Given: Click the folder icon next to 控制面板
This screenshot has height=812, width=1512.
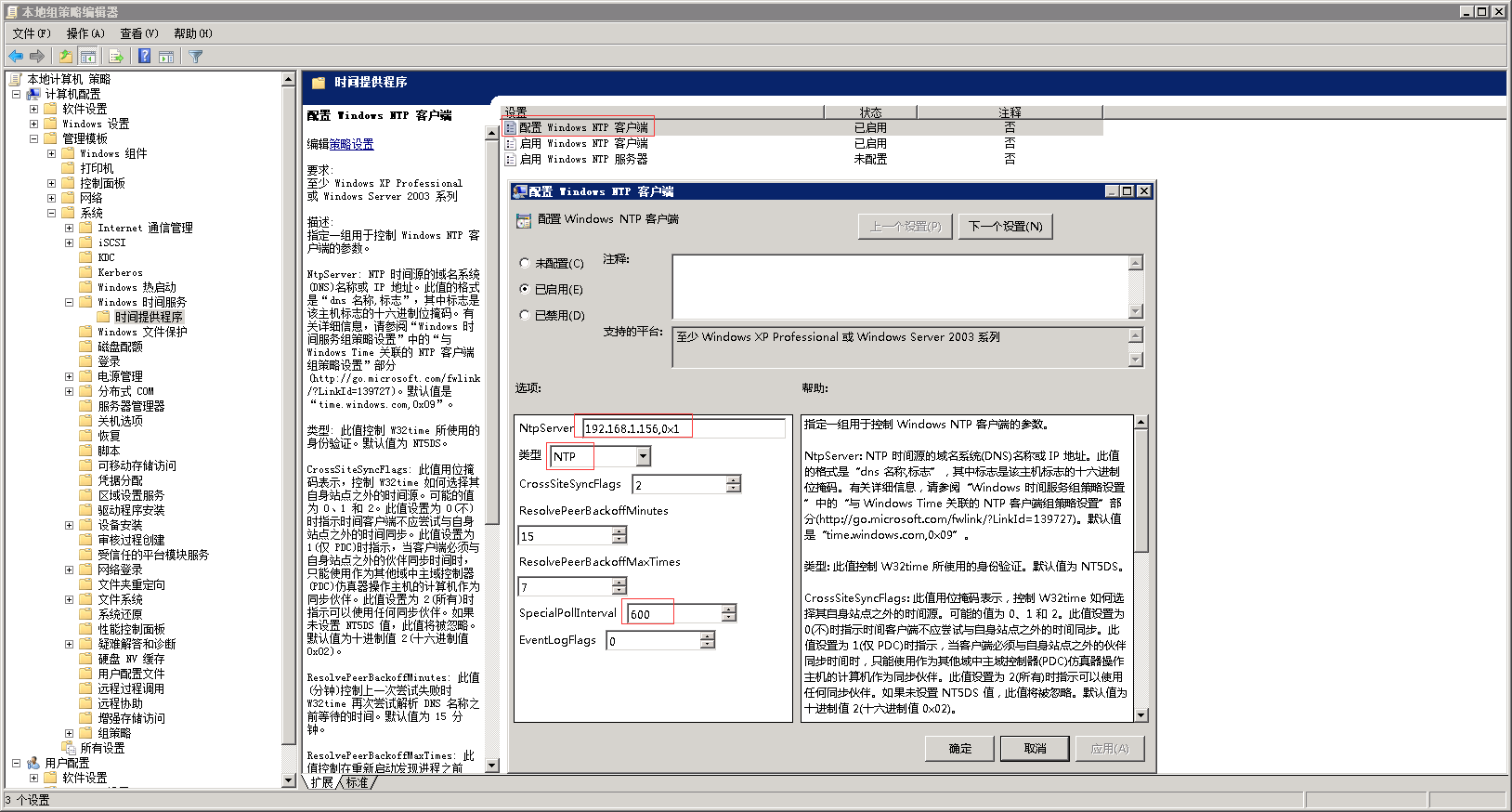Looking at the screenshot, I should [x=69, y=183].
